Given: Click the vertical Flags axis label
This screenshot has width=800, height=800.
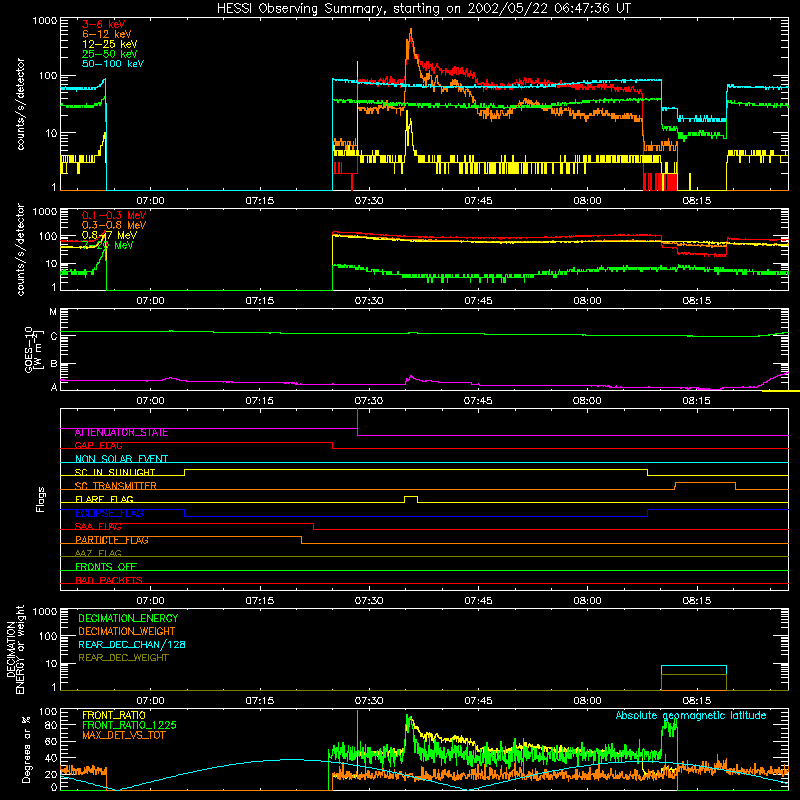Looking at the screenshot, I should 41,499.
